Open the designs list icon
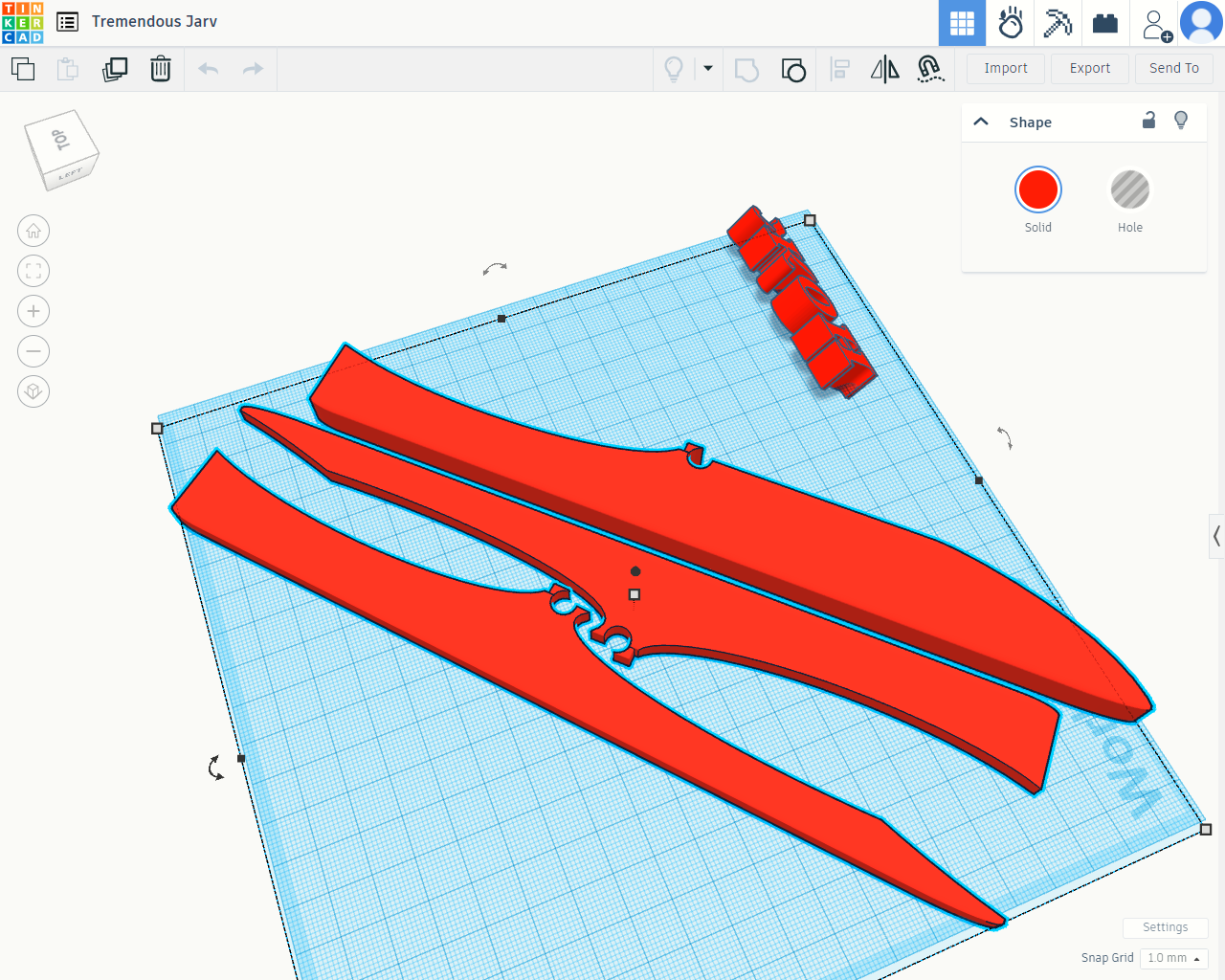 [68, 22]
